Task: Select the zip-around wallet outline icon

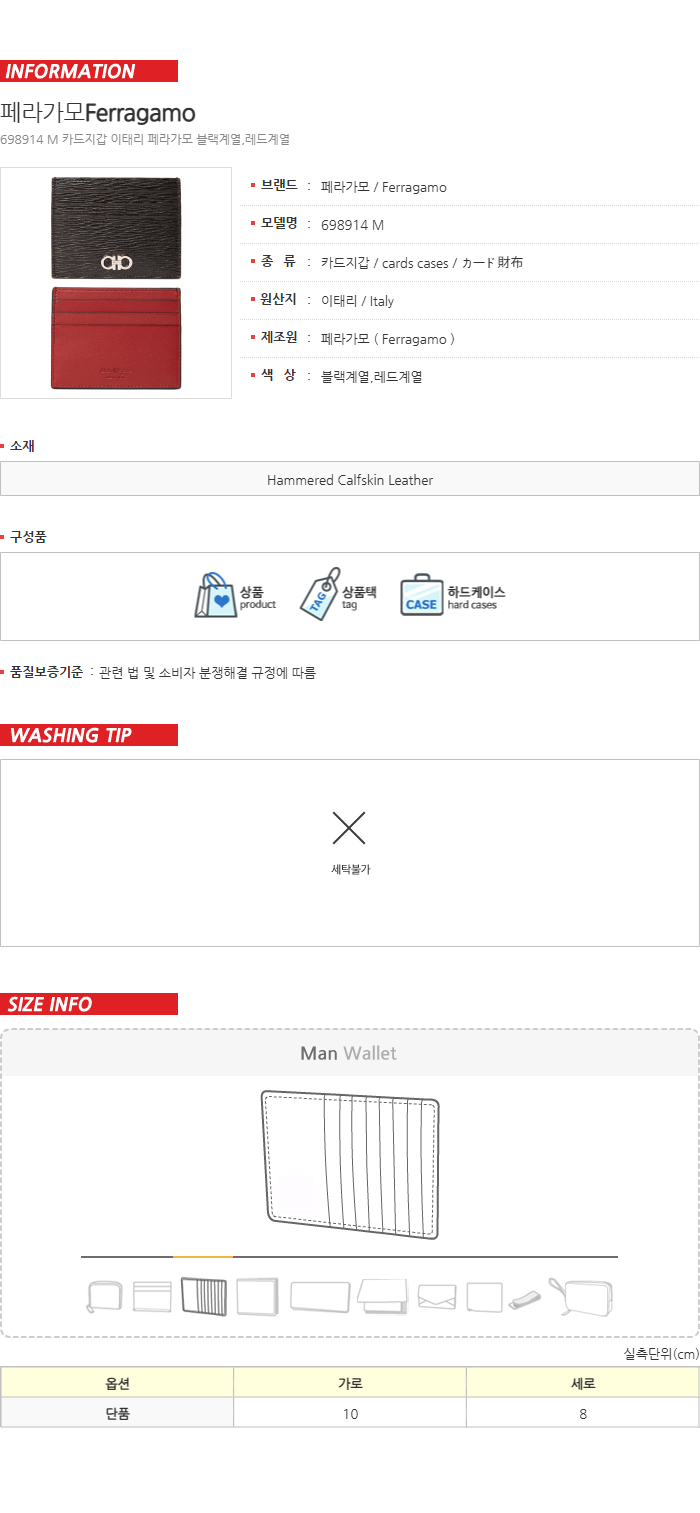Action: [105, 1297]
